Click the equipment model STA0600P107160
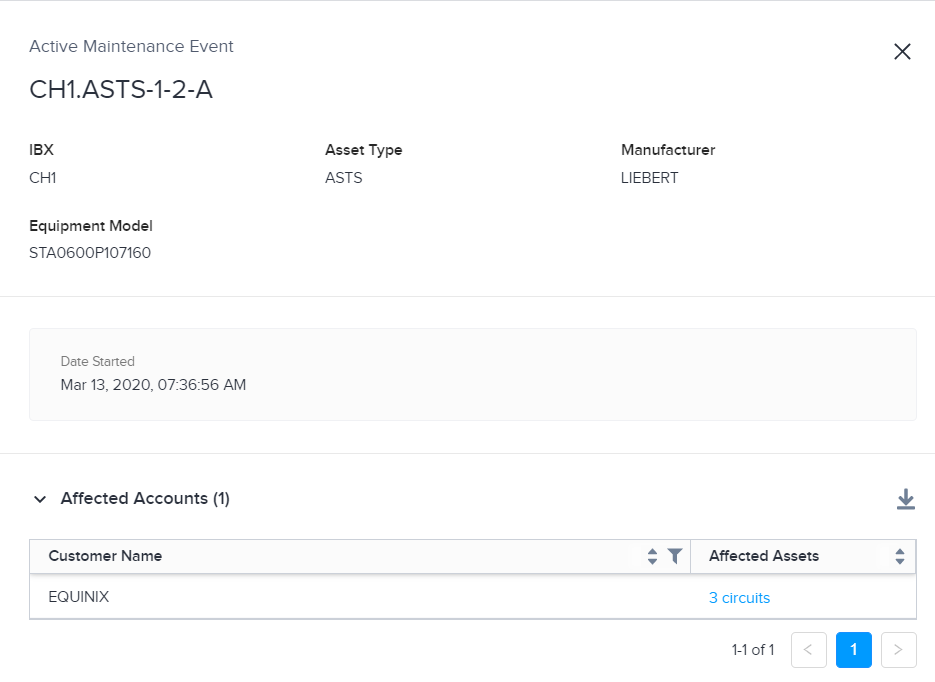The height and width of the screenshot is (682, 935). point(90,253)
